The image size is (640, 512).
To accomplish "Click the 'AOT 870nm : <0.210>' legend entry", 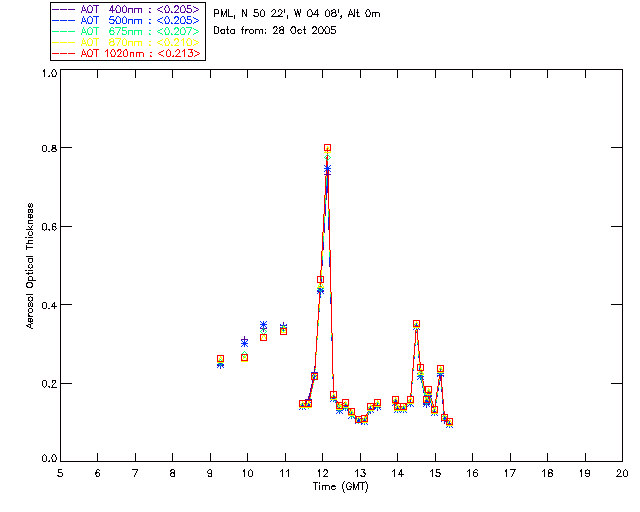I will (126, 42).
